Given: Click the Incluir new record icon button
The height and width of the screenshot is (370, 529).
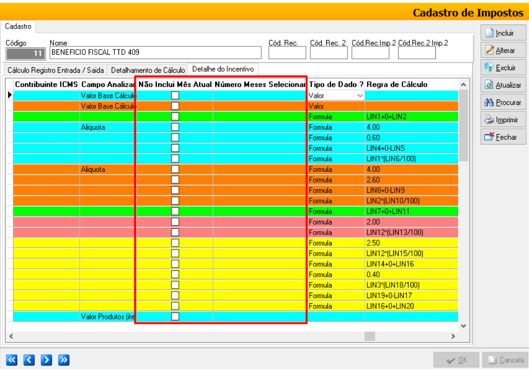Looking at the screenshot, I should click(503, 33).
